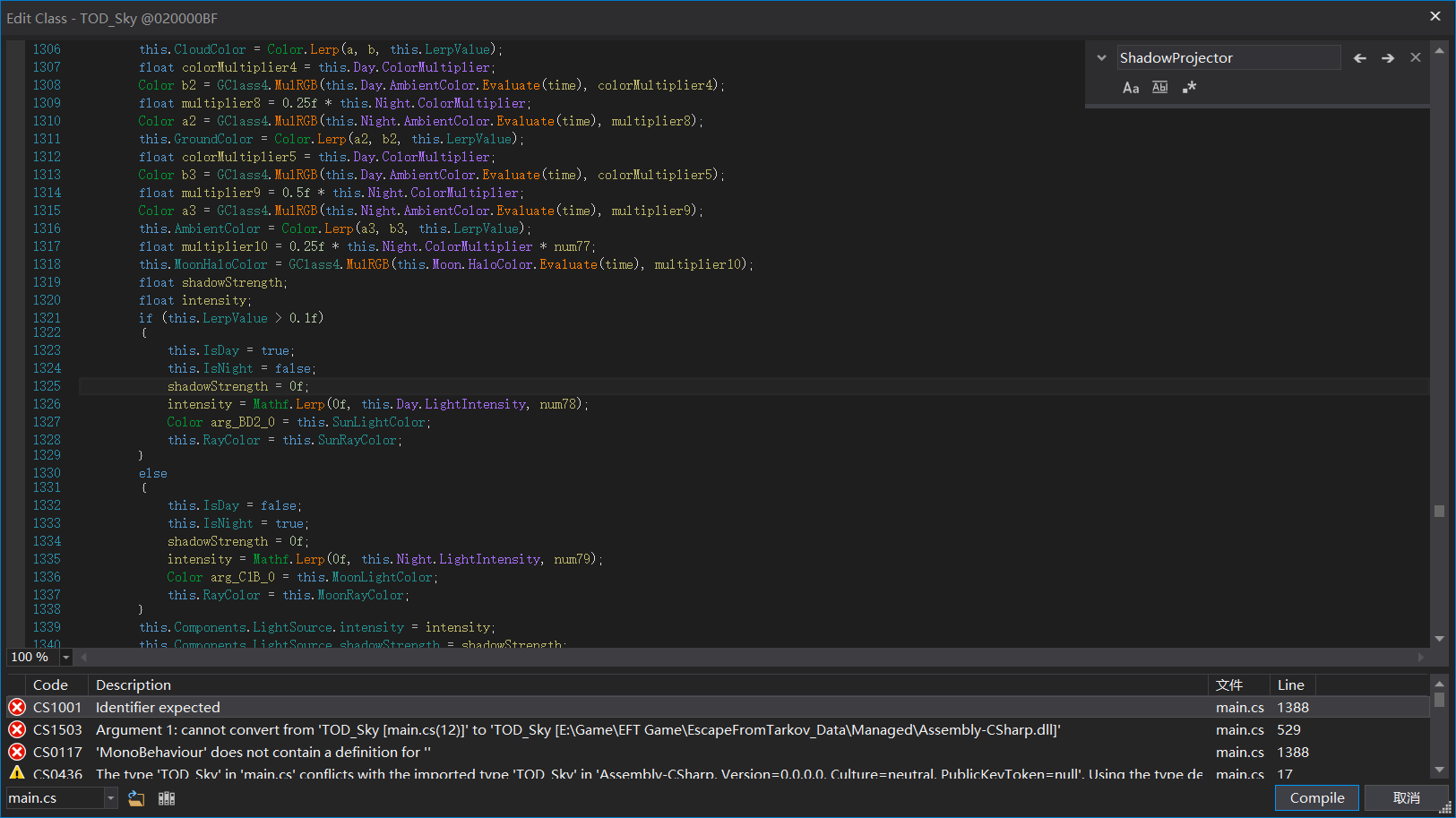Click the CS0436 yellow warning icon
Viewport: 1456px width, 818px height.
[17, 772]
